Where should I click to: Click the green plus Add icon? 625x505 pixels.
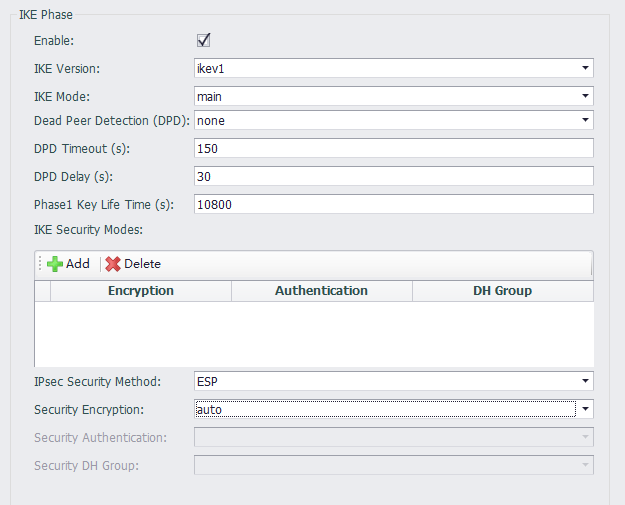(x=55, y=264)
